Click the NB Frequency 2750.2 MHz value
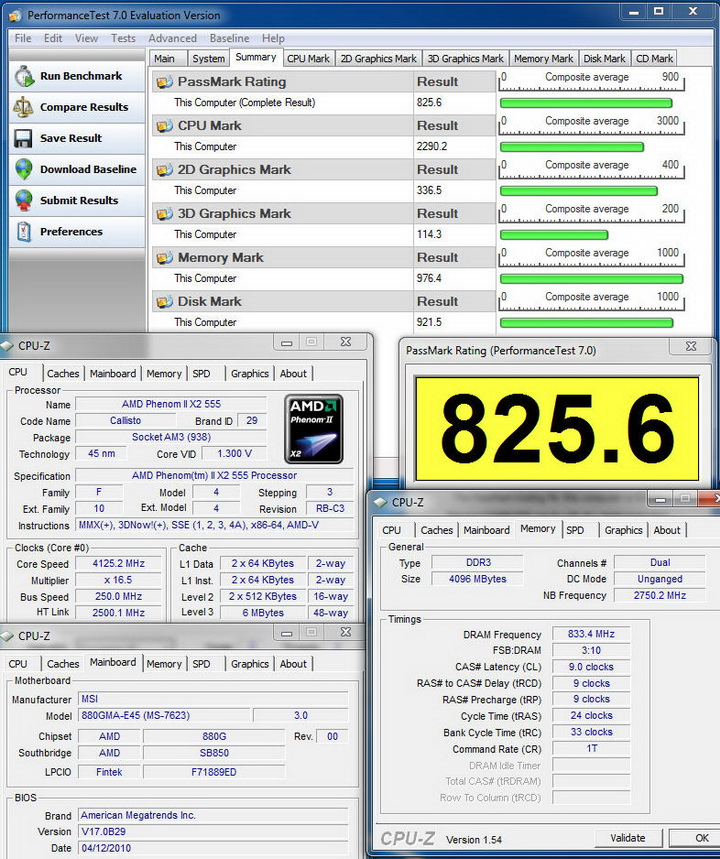The image size is (720, 859). pos(660,595)
